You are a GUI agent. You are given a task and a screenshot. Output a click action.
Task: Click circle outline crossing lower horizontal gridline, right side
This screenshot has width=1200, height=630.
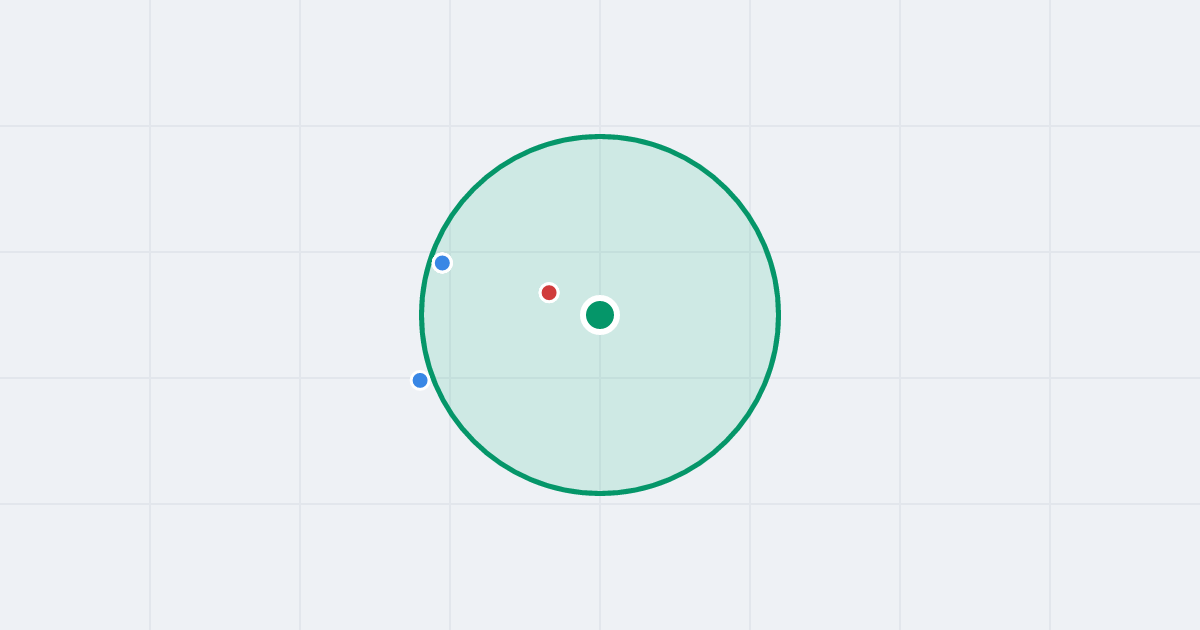[767, 378]
